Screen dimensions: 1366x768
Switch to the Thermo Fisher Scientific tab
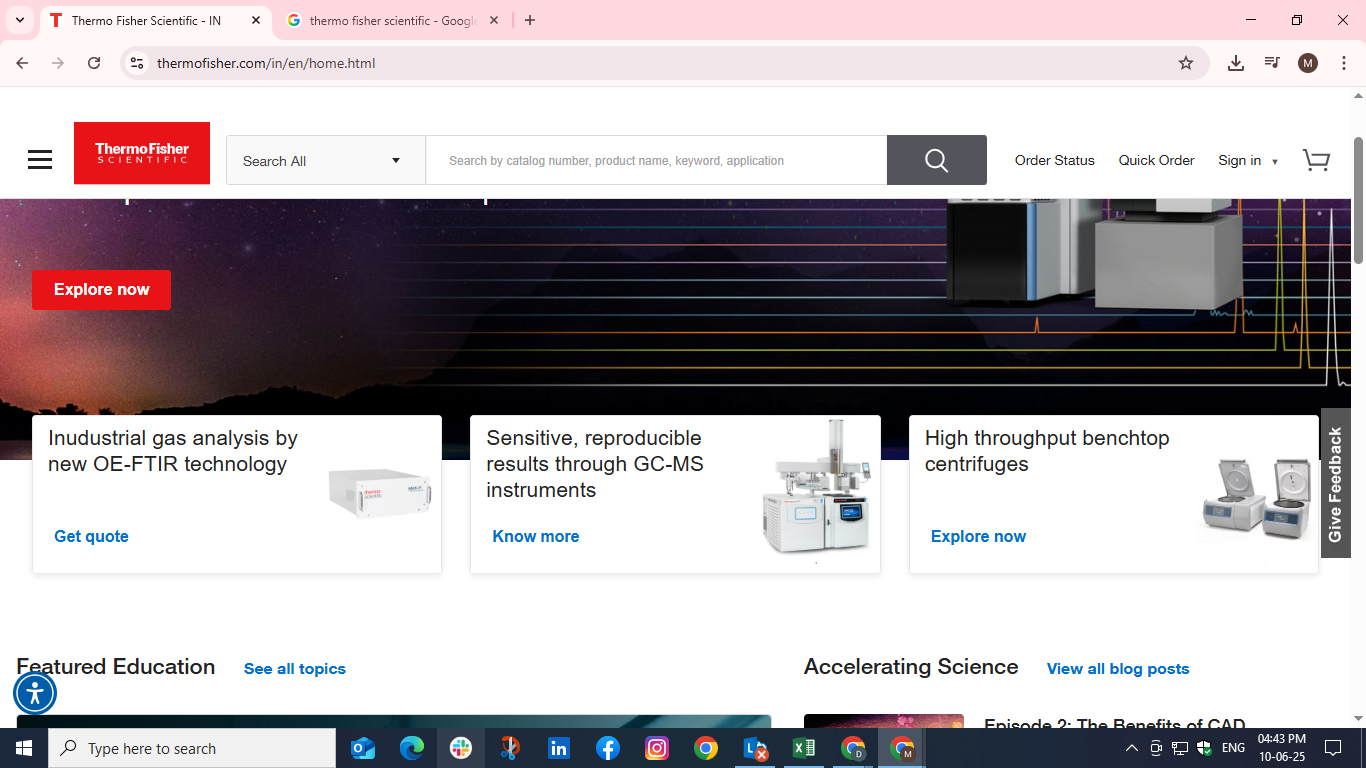pos(155,20)
